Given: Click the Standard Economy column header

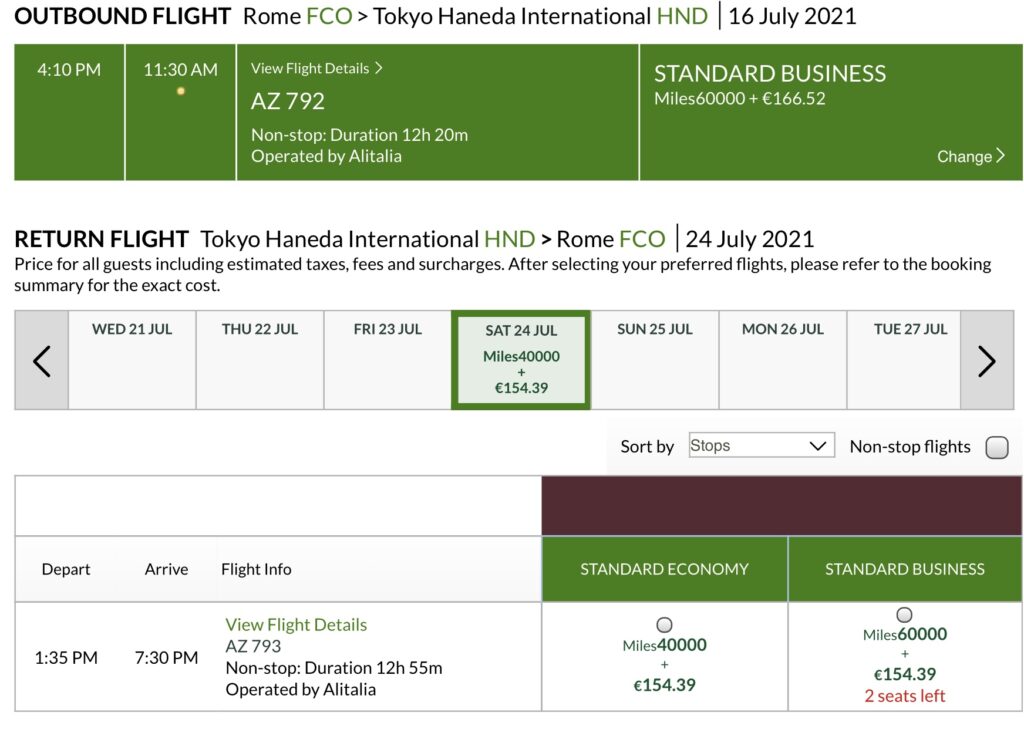Looking at the screenshot, I should tap(664, 569).
